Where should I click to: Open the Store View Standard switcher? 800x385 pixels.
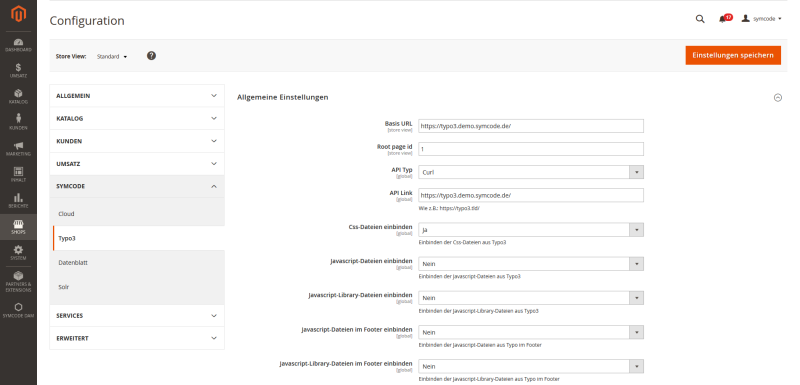pyautogui.click(x=112, y=57)
